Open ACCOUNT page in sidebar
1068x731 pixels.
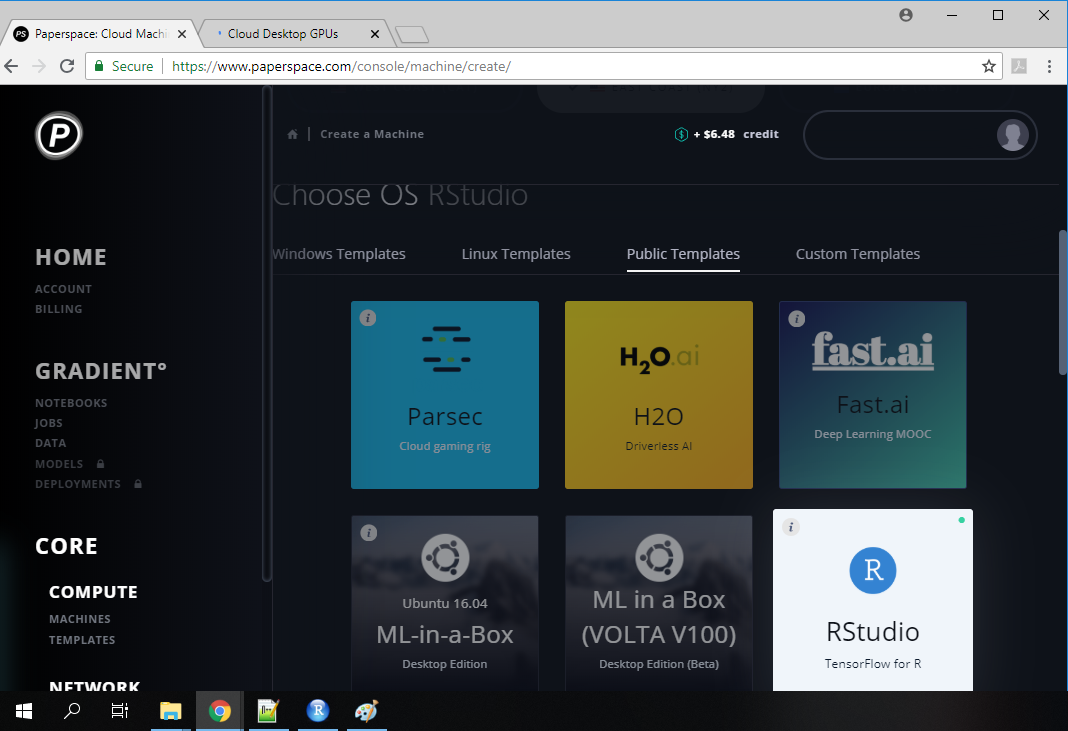point(63,289)
